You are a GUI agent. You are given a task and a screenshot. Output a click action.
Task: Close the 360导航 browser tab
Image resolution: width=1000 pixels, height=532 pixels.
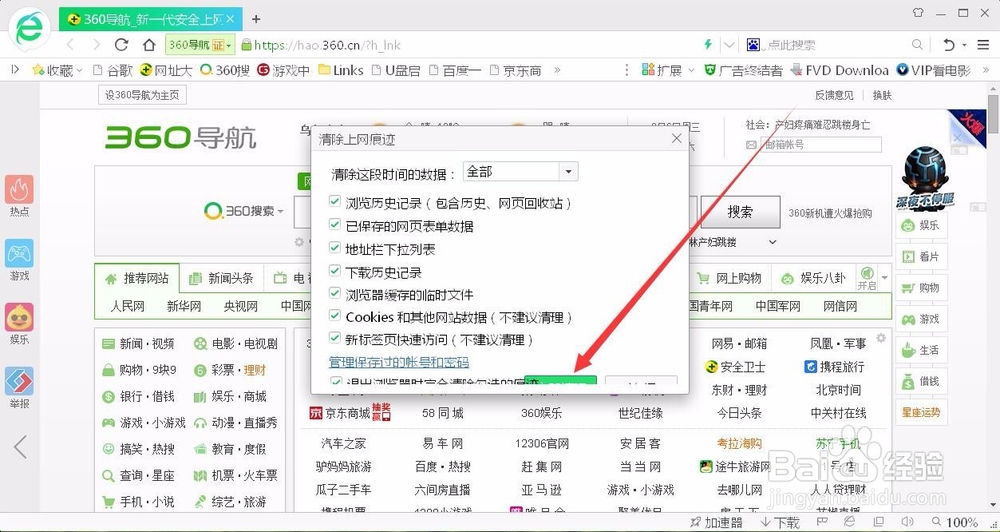tap(230, 19)
